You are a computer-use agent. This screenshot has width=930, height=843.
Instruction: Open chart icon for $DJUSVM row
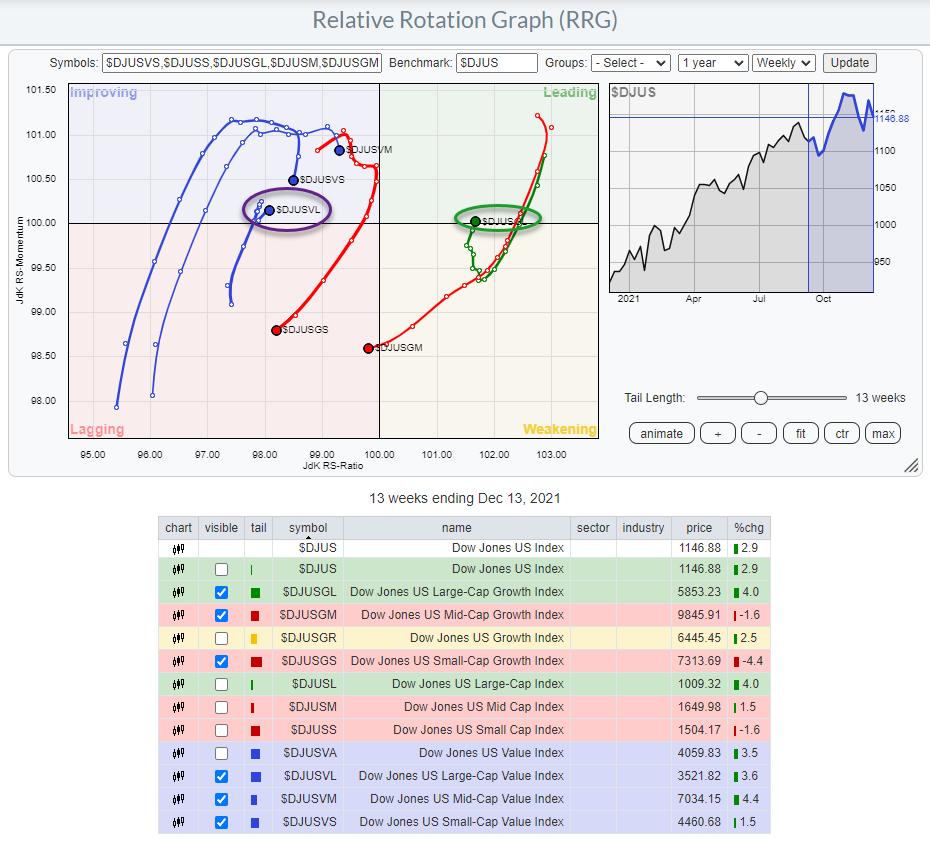[178, 799]
